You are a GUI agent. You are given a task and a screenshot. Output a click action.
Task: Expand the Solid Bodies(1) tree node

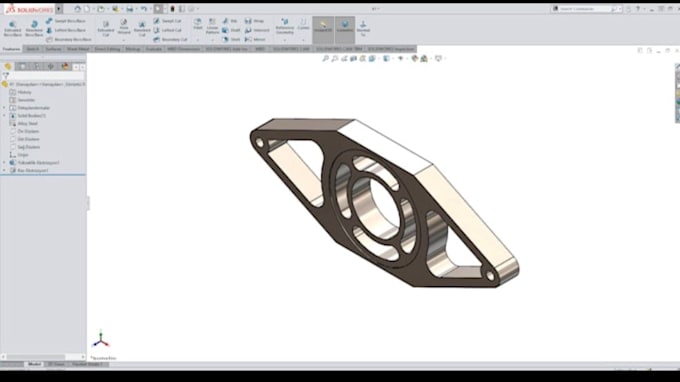click(4, 116)
